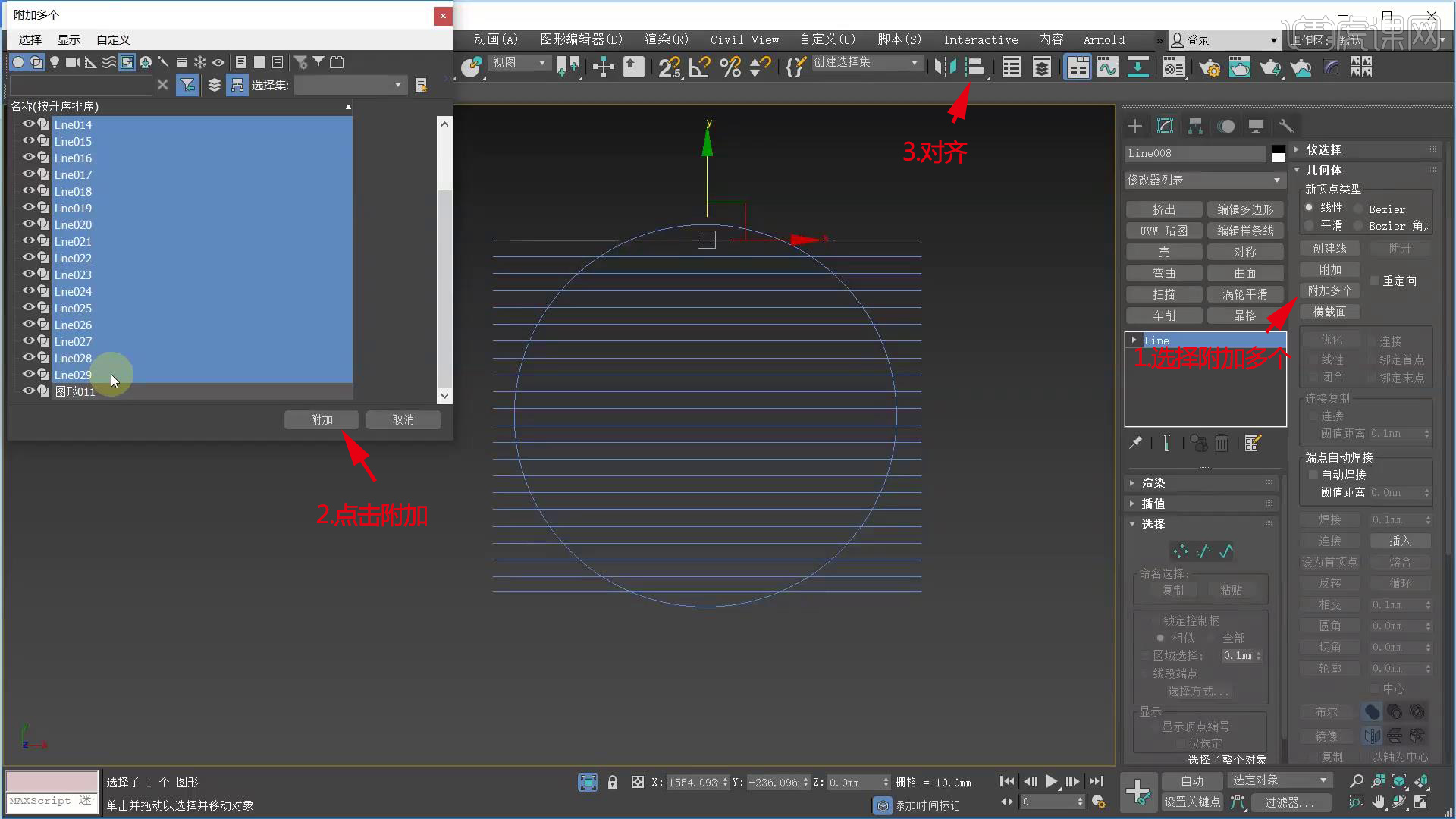Screen dimensions: 1456x819
Task: Toggle the 2.5D snaps icon
Action: (670, 67)
